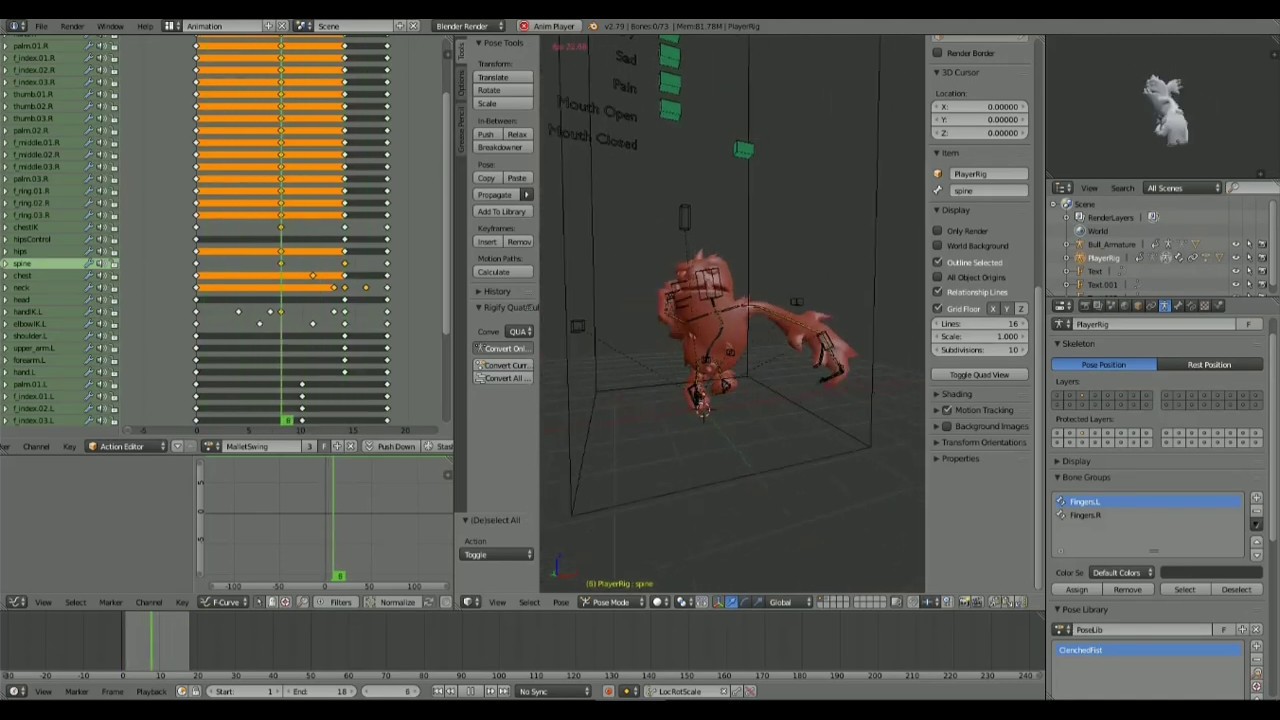
Task: Toggle the Relationship Lines checkbox
Action: [x=938, y=292]
